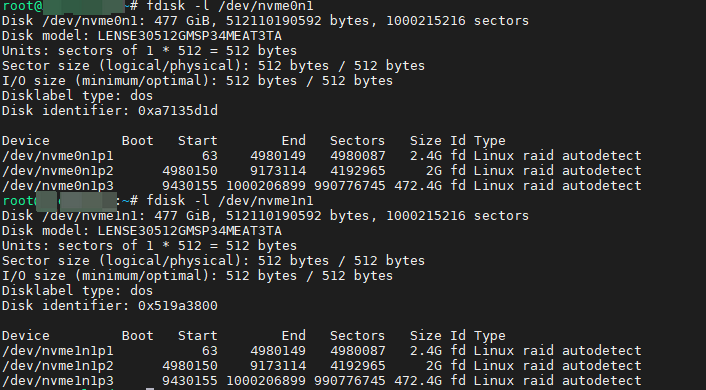Click the second command 'fdisk -l /dev/nvme1n1'

230,200
